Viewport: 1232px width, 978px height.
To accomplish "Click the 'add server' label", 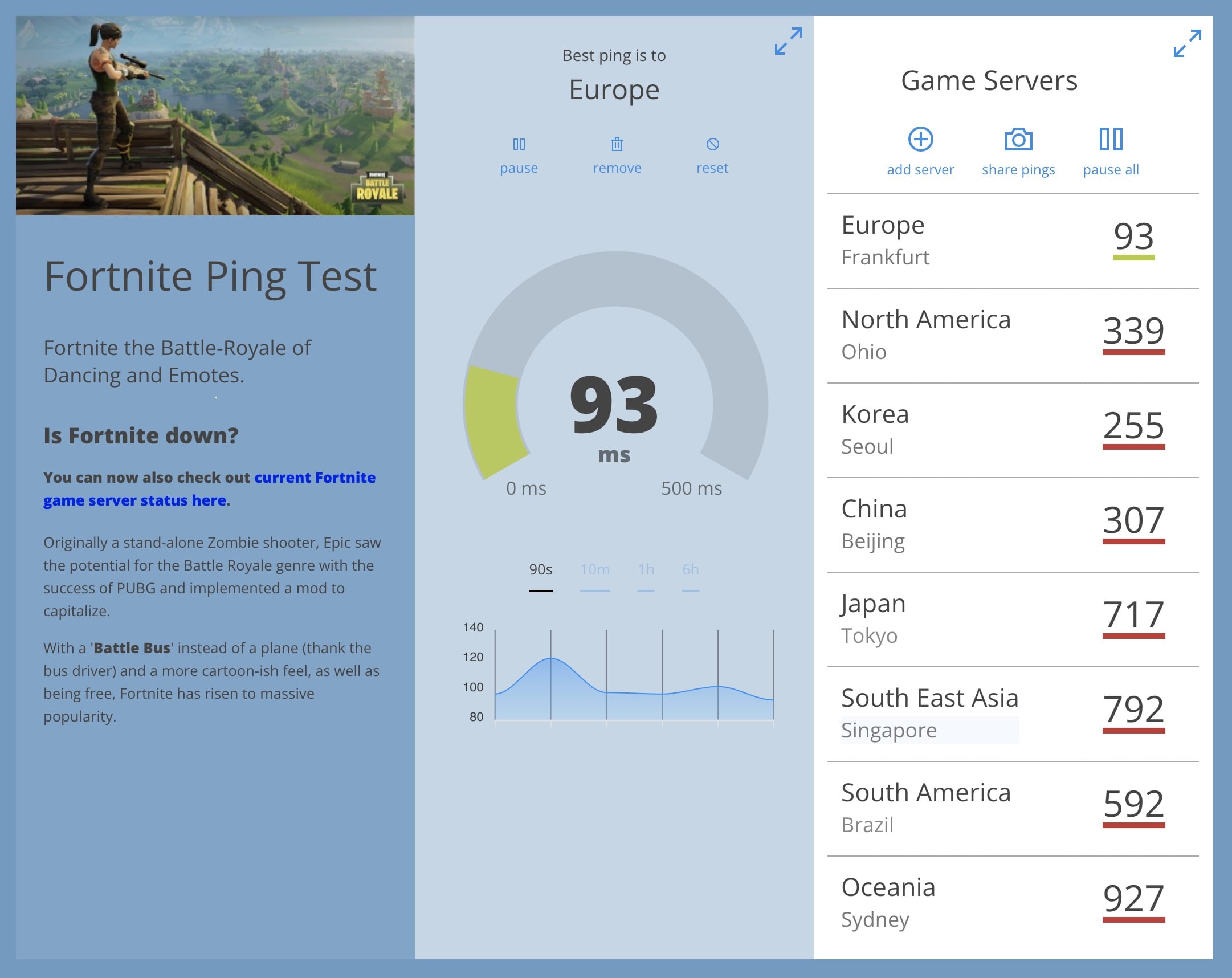I will coord(920,170).
